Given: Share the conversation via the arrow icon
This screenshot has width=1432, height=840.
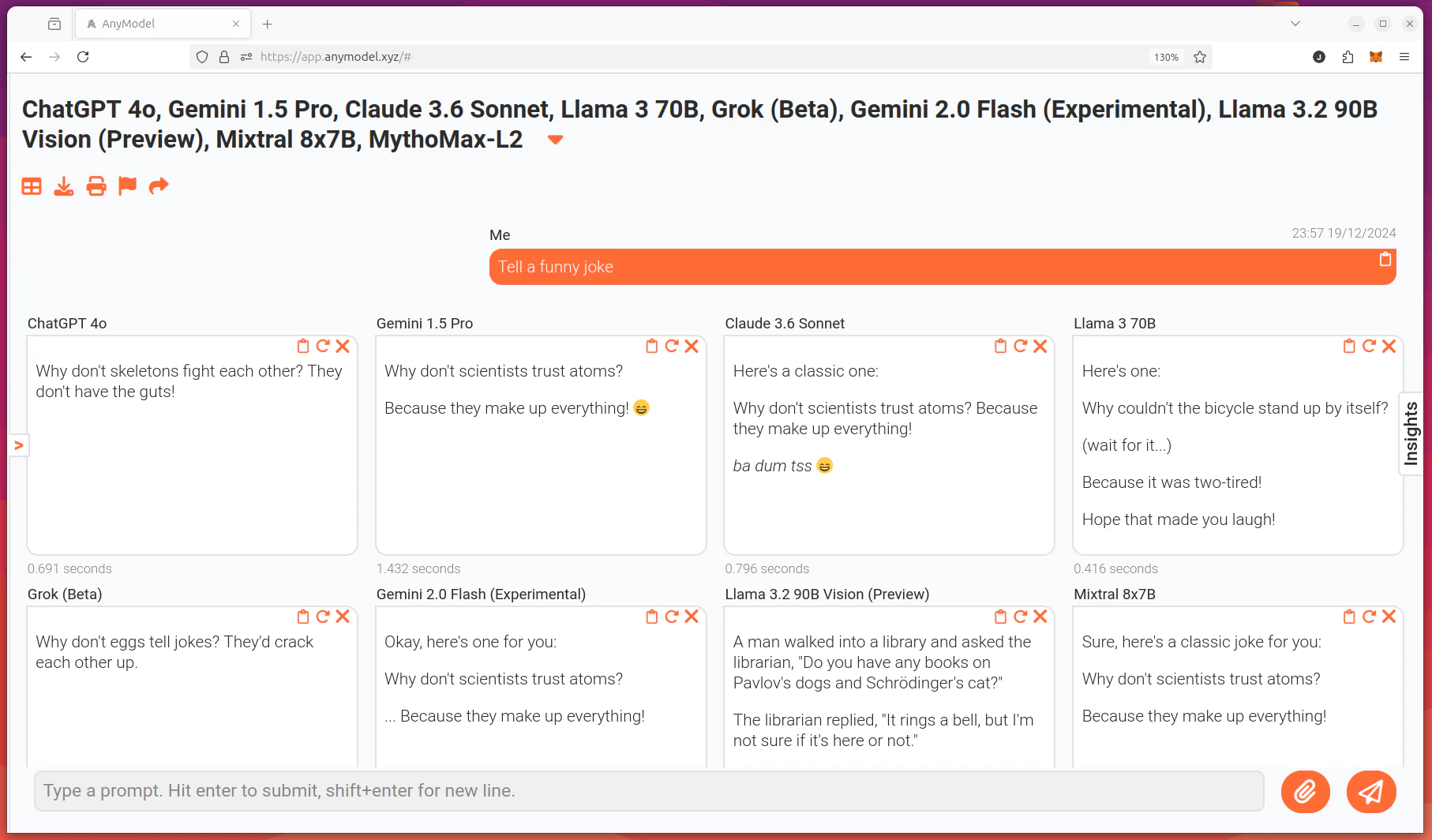Looking at the screenshot, I should [159, 186].
